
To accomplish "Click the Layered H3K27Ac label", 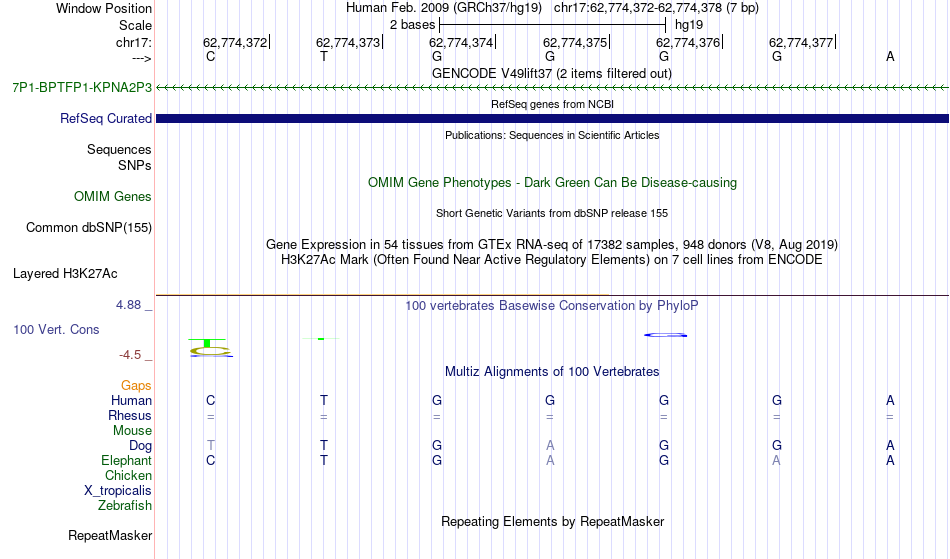I will [x=65, y=273].
